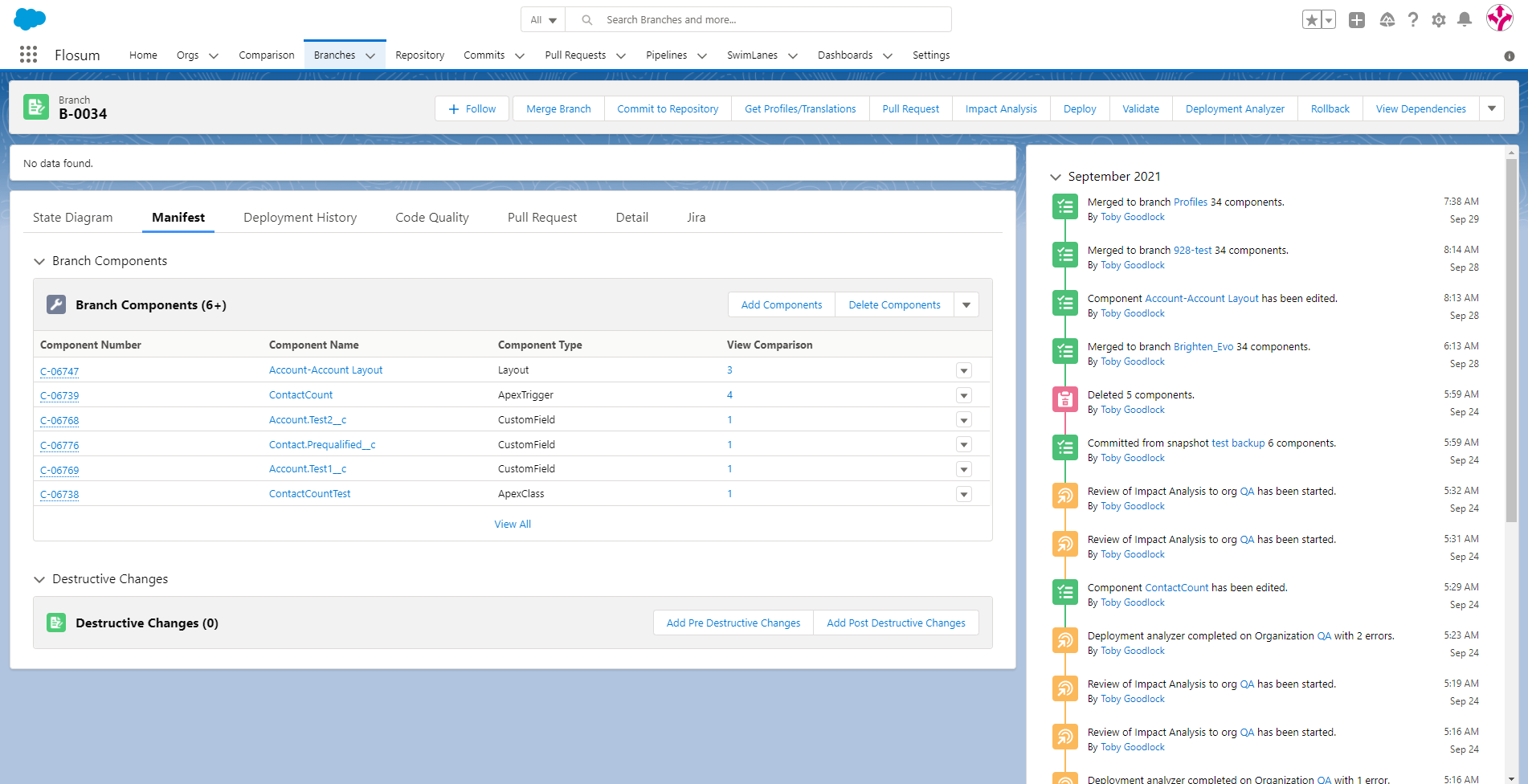Screen dimensions: 1528x784
Task: Click the Search Branches input field
Action: tap(771, 20)
